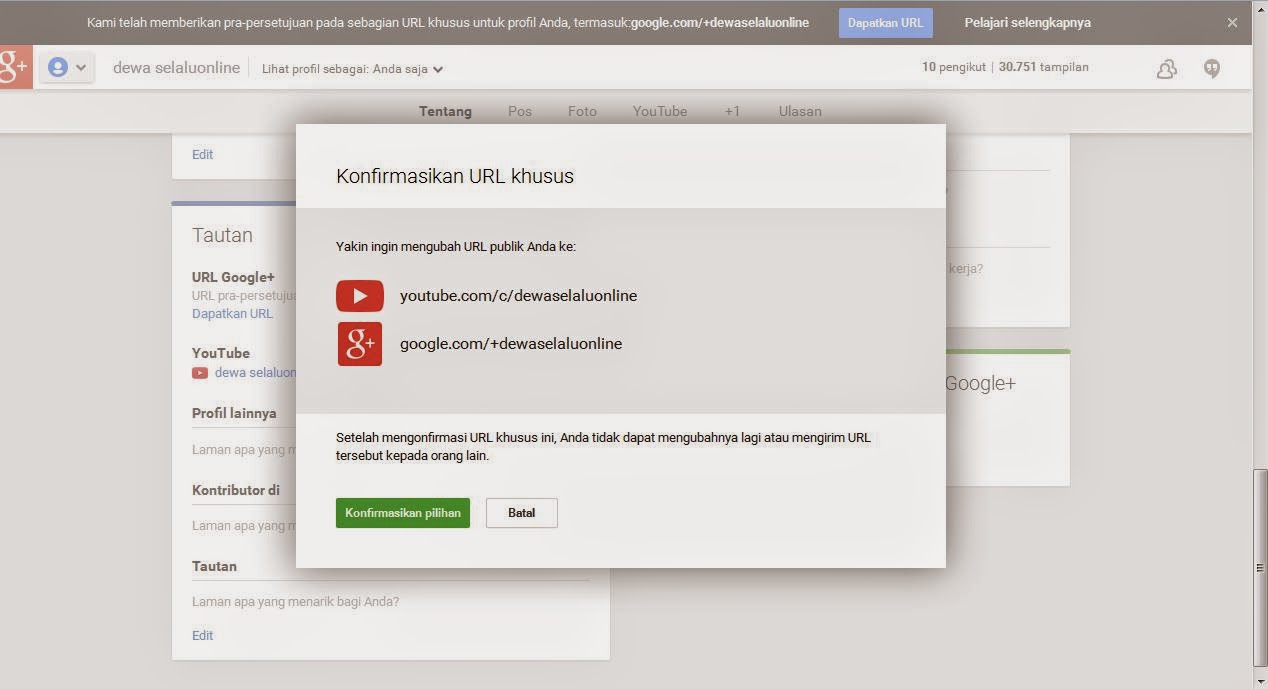
Task: Open the dewa selaluon YouTube link
Action: pyautogui.click(x=255, y=372)
